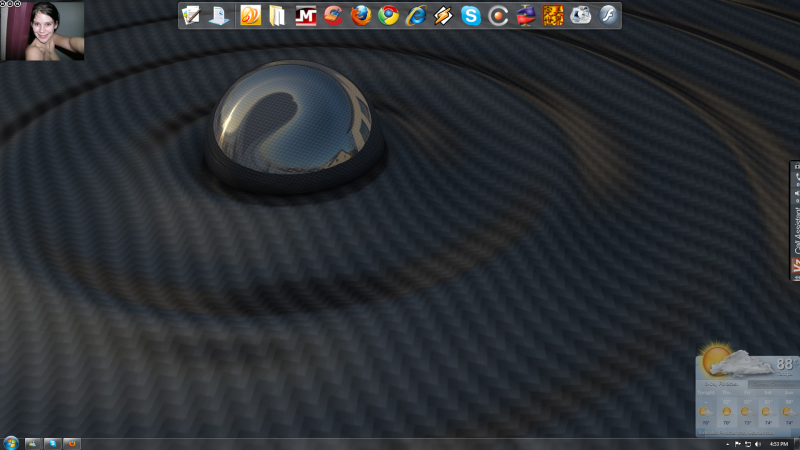Image resolution: width=800 pixels, height=450 pixels.
Task: Click the photo gadget thumbnail
Action: 43,33
